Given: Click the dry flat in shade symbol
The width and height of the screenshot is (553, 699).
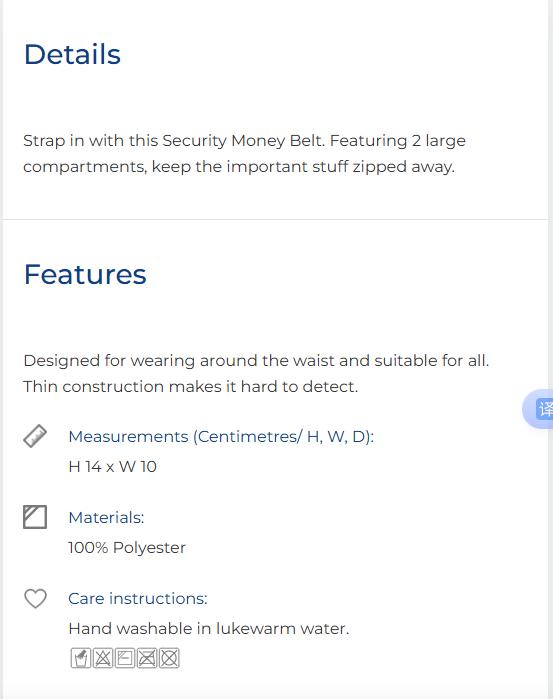Looking at the screenshot, I should [125, 658].
